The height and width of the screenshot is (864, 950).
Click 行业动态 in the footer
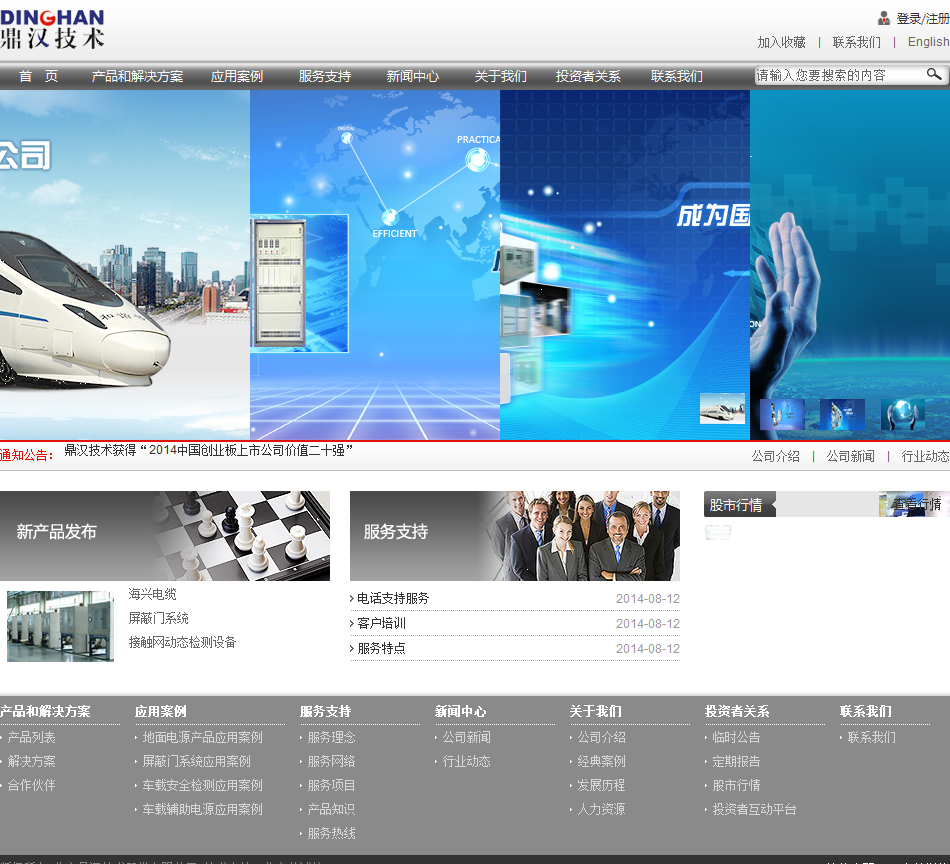point(467,762)
